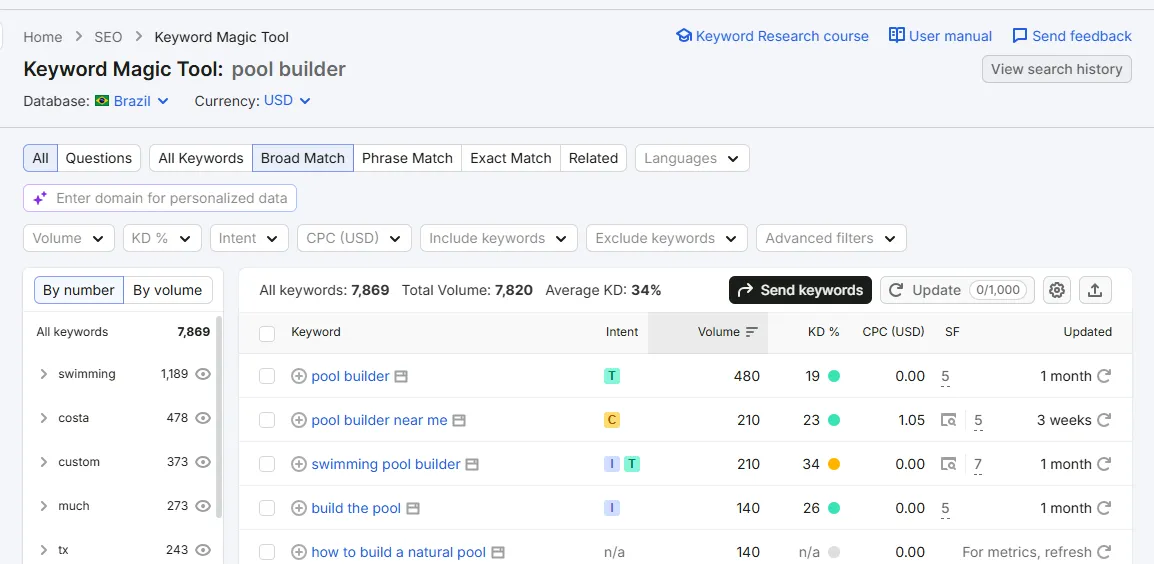Open SERP view icon beside 'build the pool'
The height and width of the screenshot is (564, 1154).
pyautogui.click(x=413, y=508)
